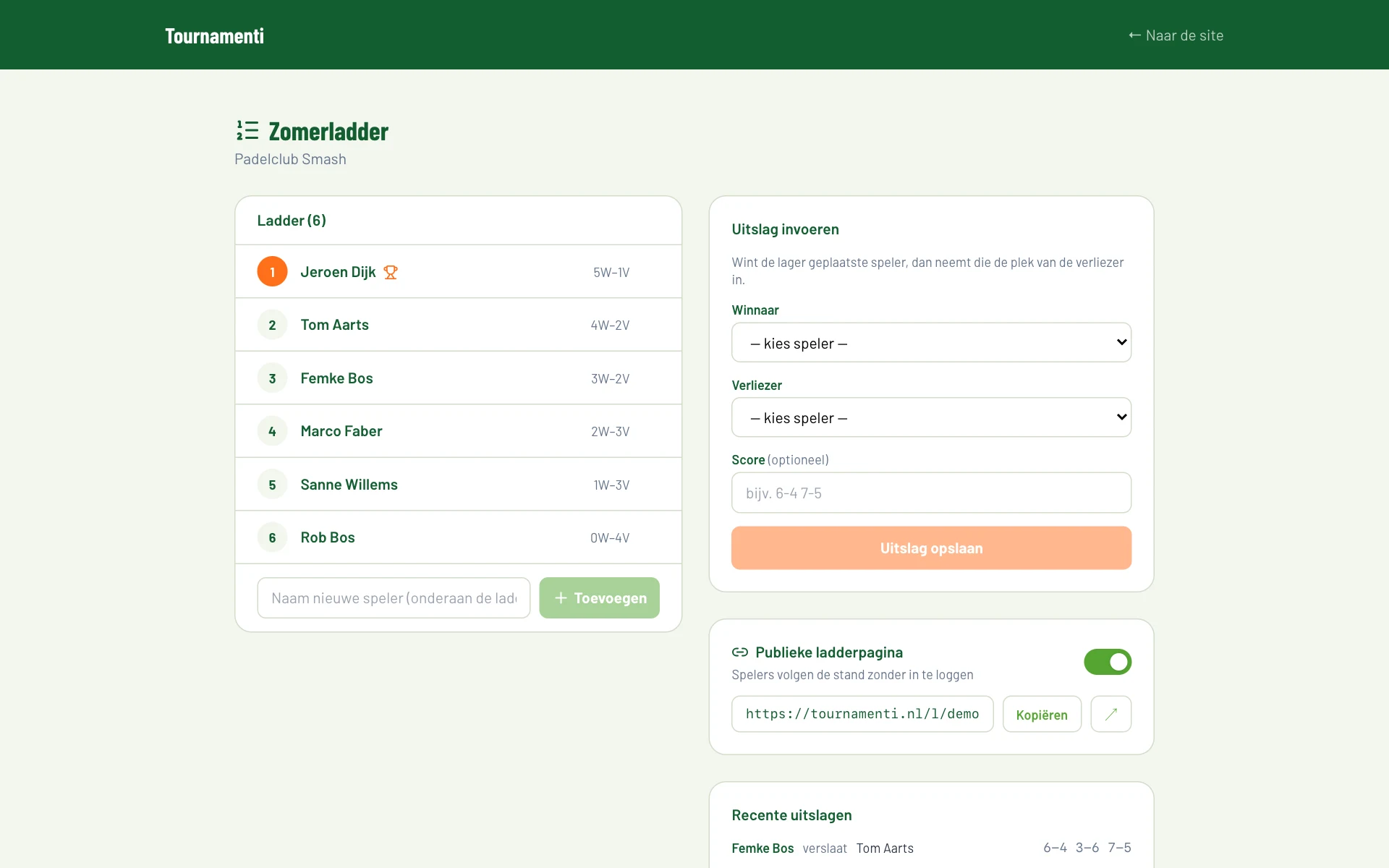Disable the Publieke ladderpagina toggle
This screenshot has height=868, width=1389.
(1108, 662)
